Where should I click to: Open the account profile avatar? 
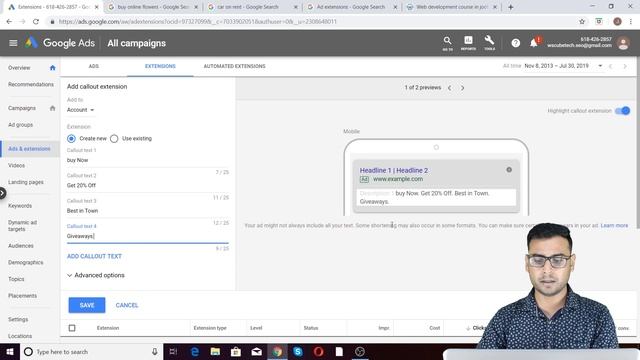623,43
